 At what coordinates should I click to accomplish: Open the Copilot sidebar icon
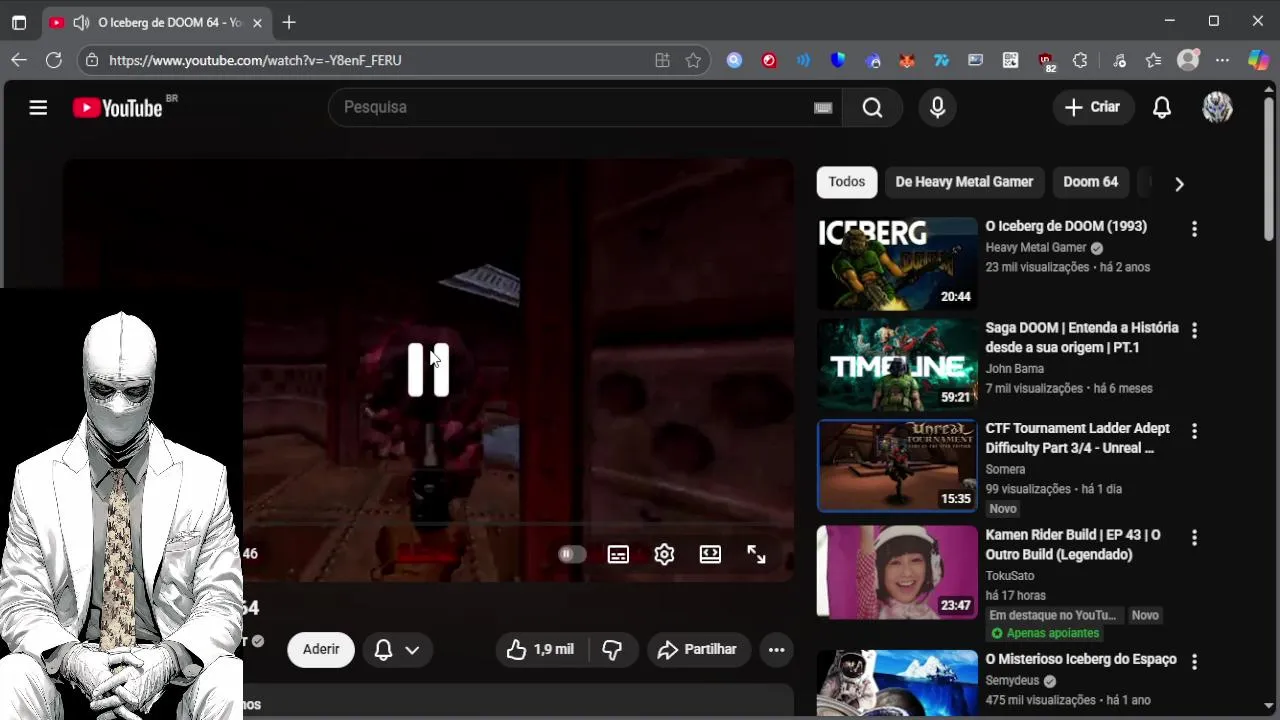coord(1258,60)
